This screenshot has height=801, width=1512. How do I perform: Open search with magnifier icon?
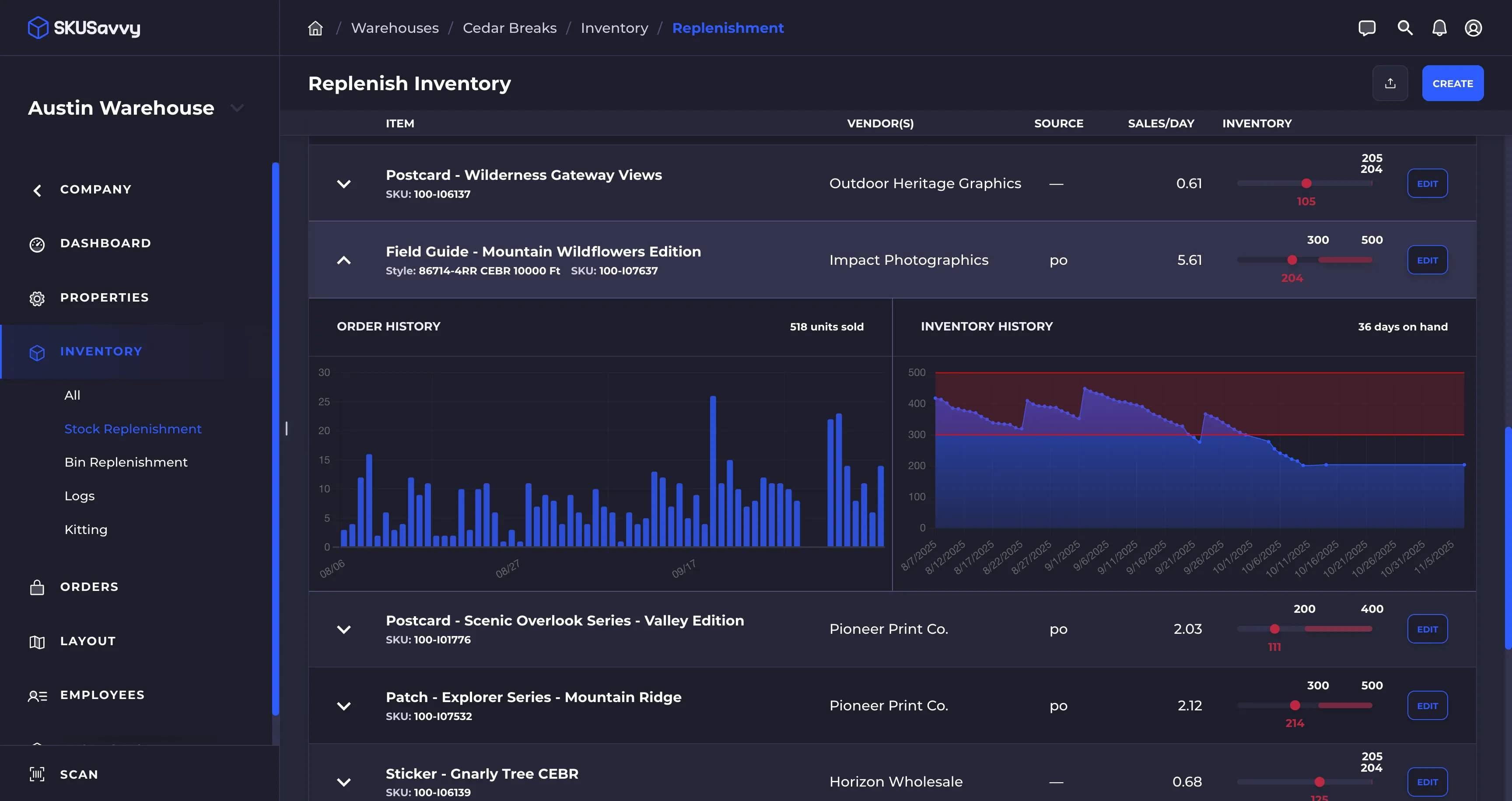pos(1404,28)
